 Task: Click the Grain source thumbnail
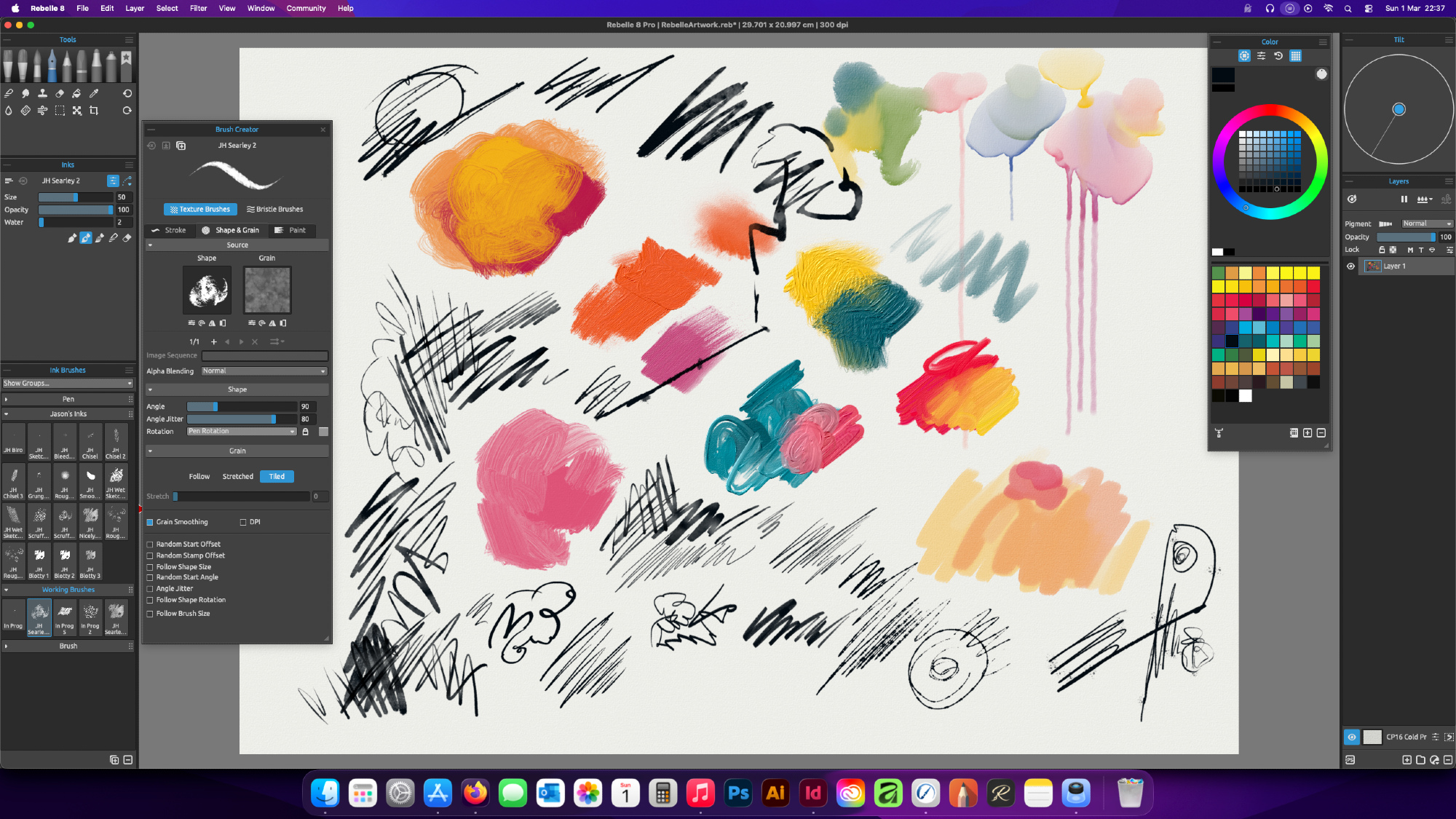[x=267, y=290]
